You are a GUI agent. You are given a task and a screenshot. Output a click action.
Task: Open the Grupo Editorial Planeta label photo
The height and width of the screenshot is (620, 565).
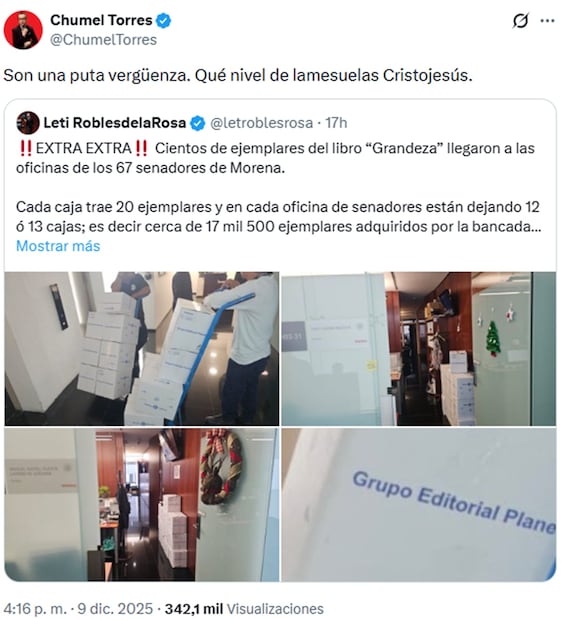pyautogui.click(x=419, y=505)
